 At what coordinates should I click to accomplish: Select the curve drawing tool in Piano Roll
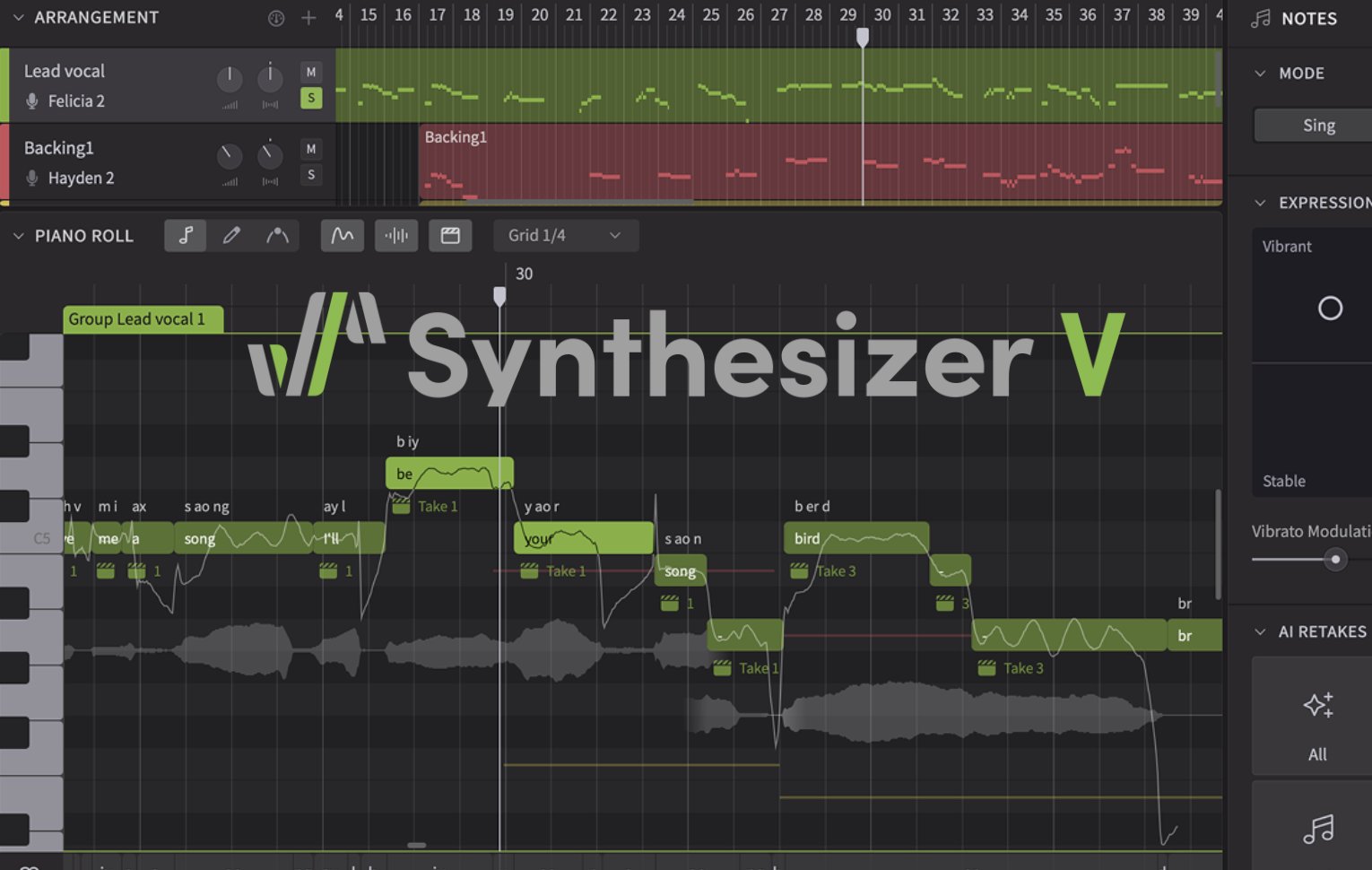click(278, 235)
